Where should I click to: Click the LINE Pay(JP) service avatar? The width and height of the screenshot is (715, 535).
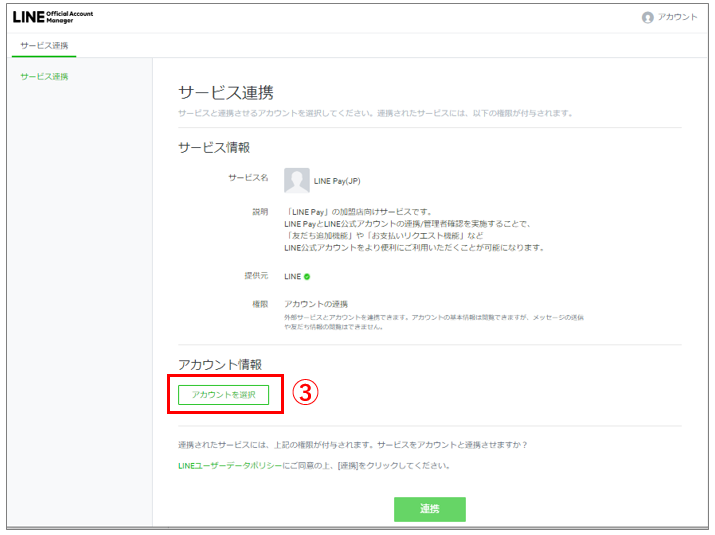click(x=296, y=180)
